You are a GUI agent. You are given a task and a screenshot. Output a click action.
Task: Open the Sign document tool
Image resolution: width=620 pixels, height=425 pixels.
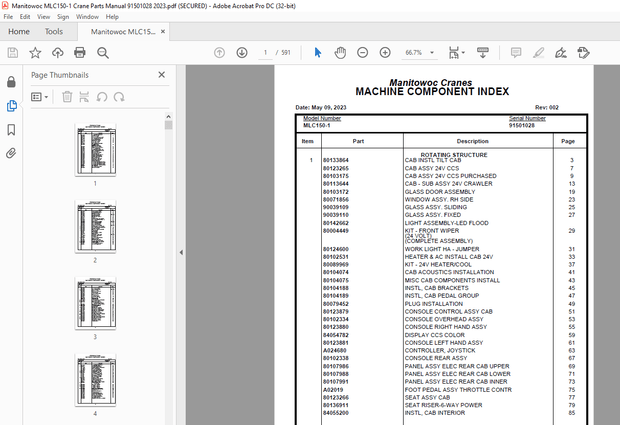point(561,53)
